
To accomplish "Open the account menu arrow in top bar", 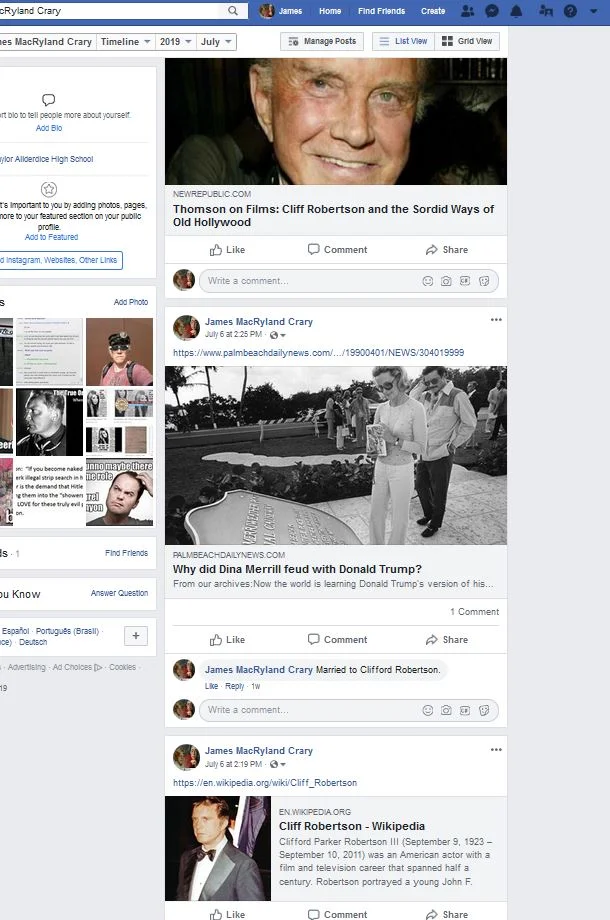I will tap(593, 11).
